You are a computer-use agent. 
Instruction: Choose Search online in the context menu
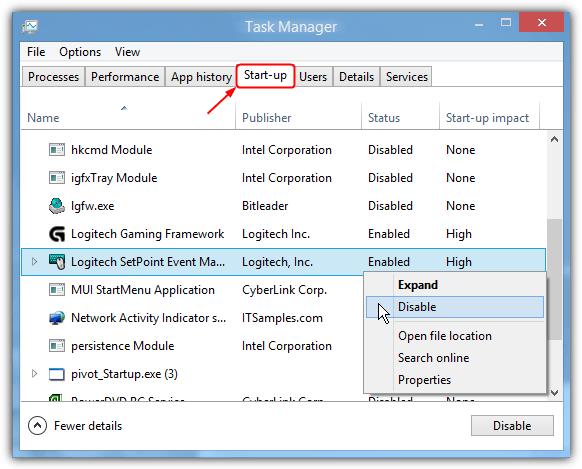click(455, 358)
